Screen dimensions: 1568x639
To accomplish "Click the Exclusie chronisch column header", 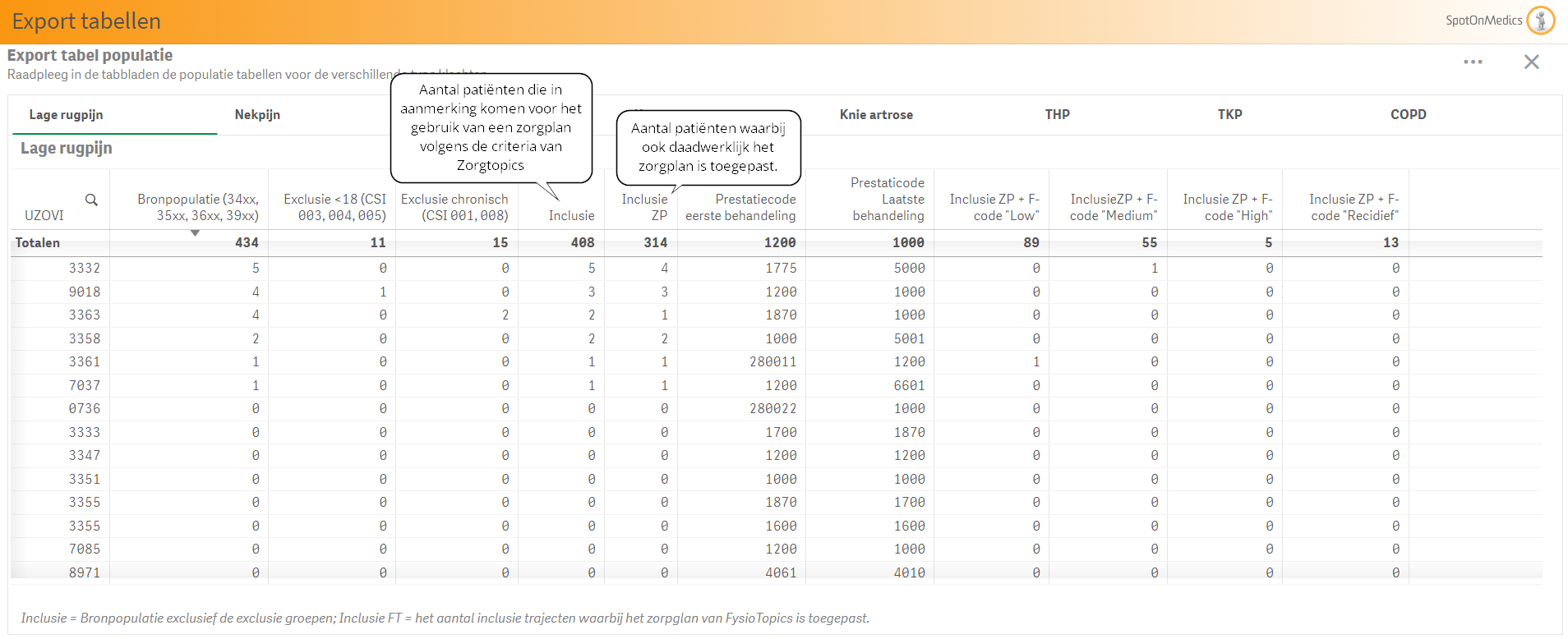I will pyautogui.click(x=455, y=207).
